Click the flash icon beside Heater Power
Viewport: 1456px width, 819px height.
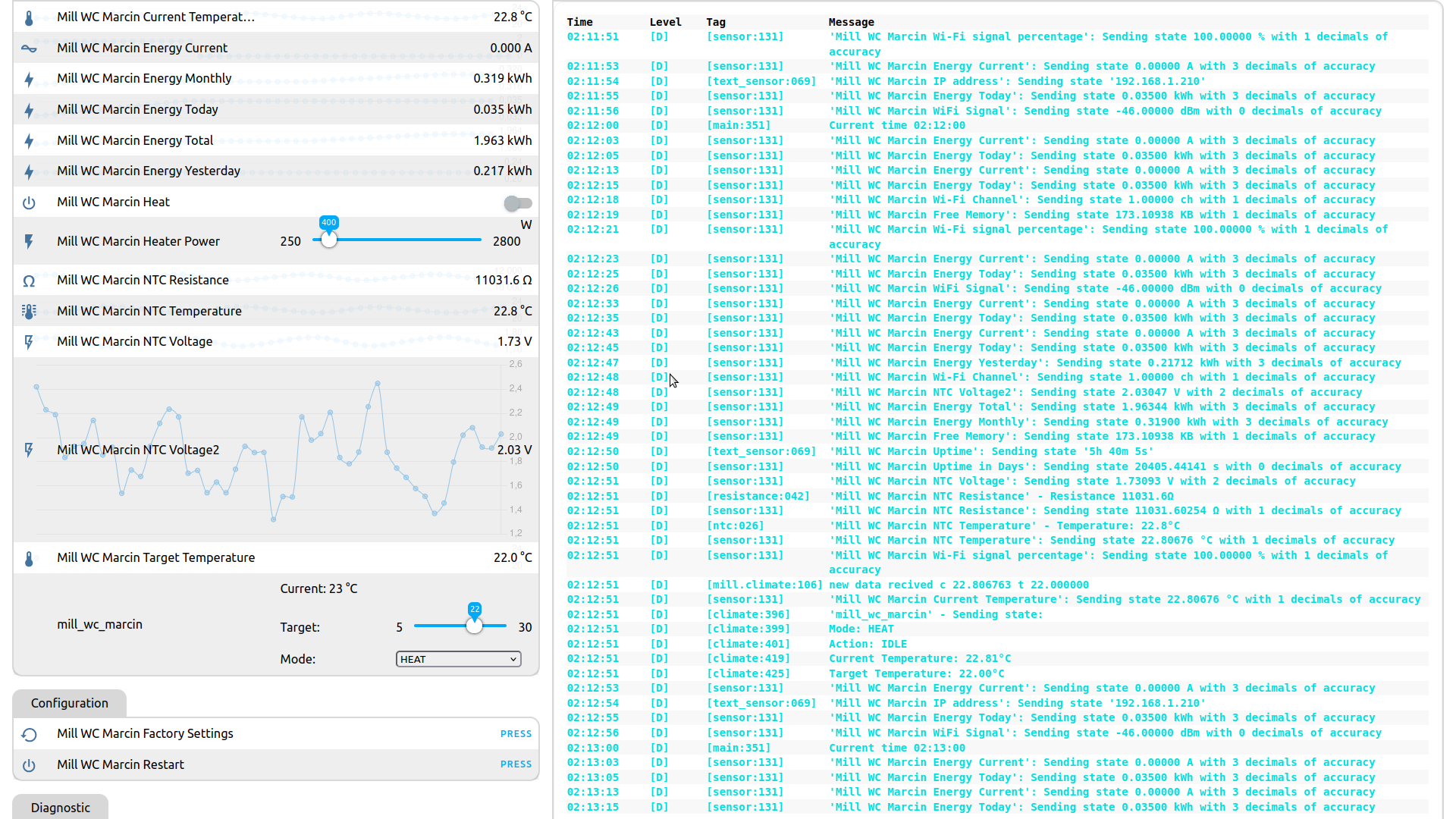coord(29,241)
